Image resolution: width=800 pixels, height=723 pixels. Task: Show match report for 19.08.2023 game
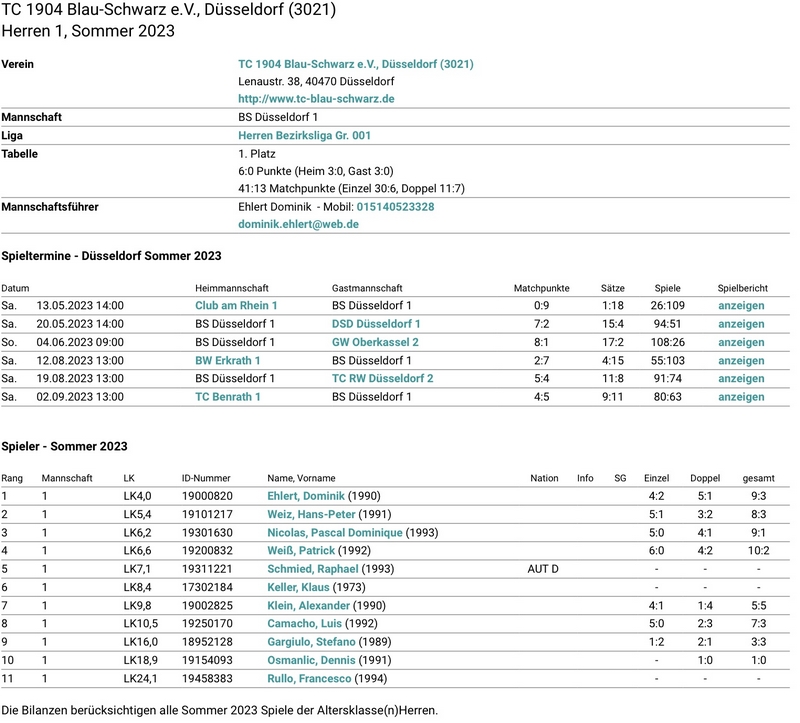(741, 379)
